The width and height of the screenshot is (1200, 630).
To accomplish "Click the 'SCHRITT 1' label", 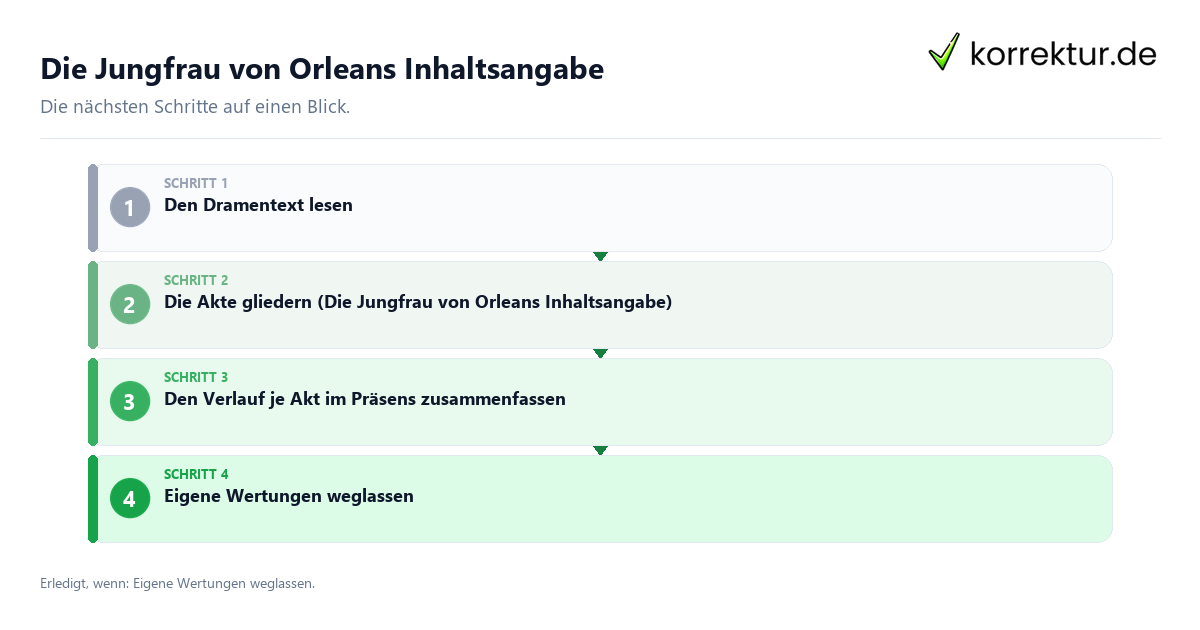I will 196,183.
